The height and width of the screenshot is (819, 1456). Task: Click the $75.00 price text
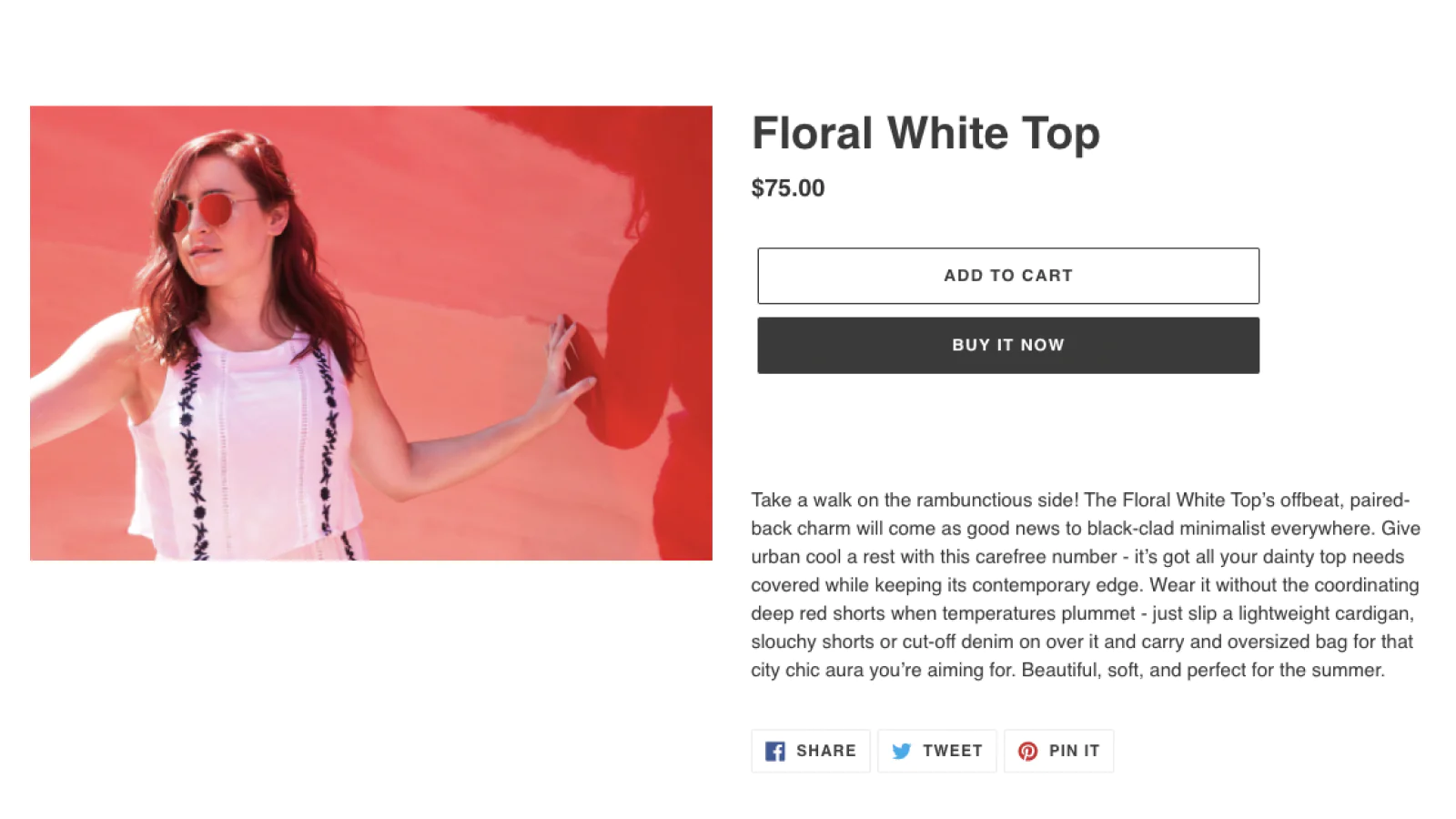[788, 188]
